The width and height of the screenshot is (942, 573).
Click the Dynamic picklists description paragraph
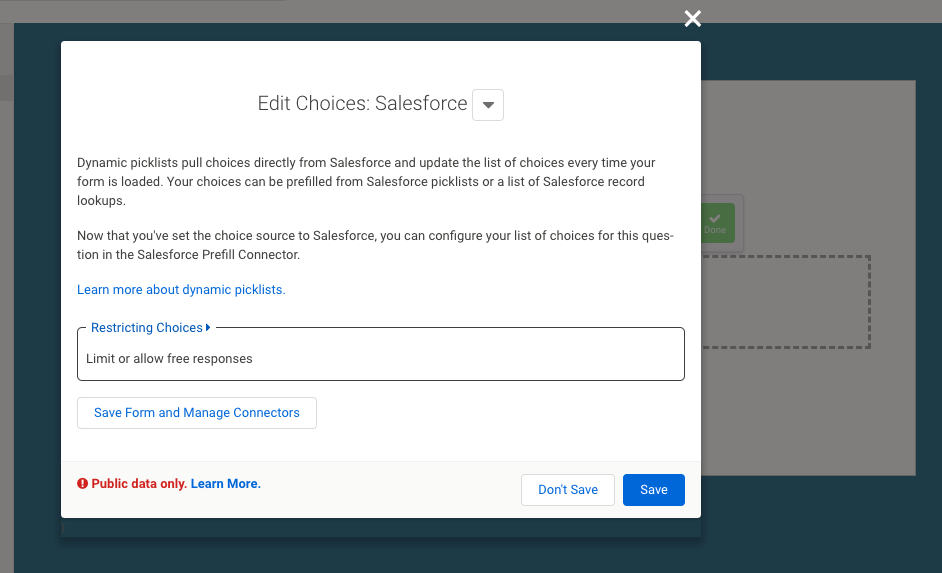click(x=366, y=181)
